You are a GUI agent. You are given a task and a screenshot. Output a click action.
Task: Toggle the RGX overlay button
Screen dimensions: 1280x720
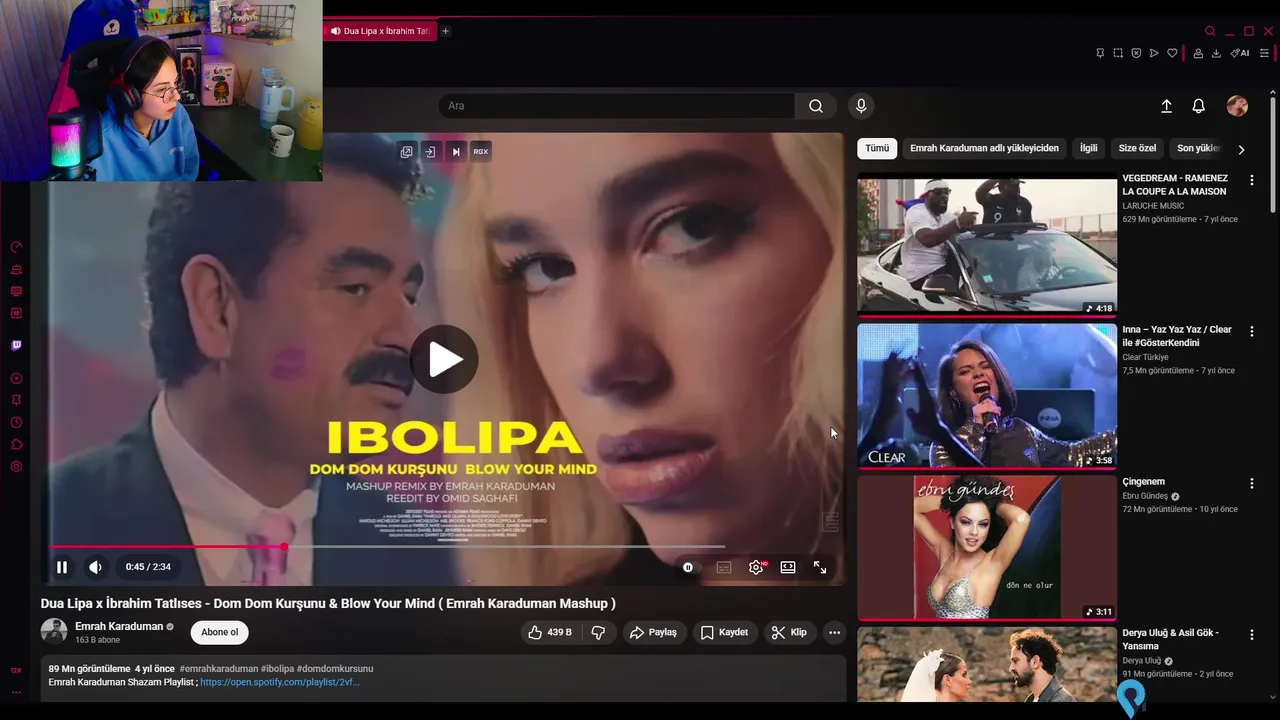click(481, 152)
